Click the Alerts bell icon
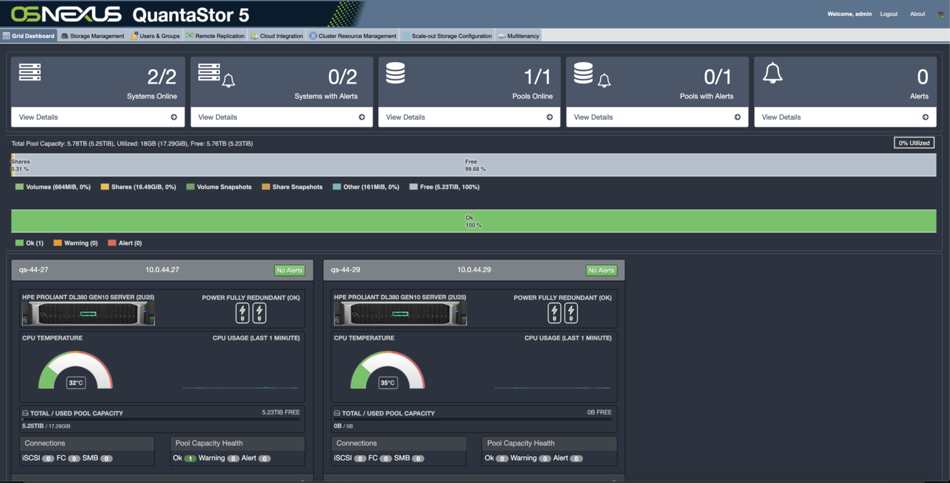Screen dimensions: 950x483 tap(772, 73)
